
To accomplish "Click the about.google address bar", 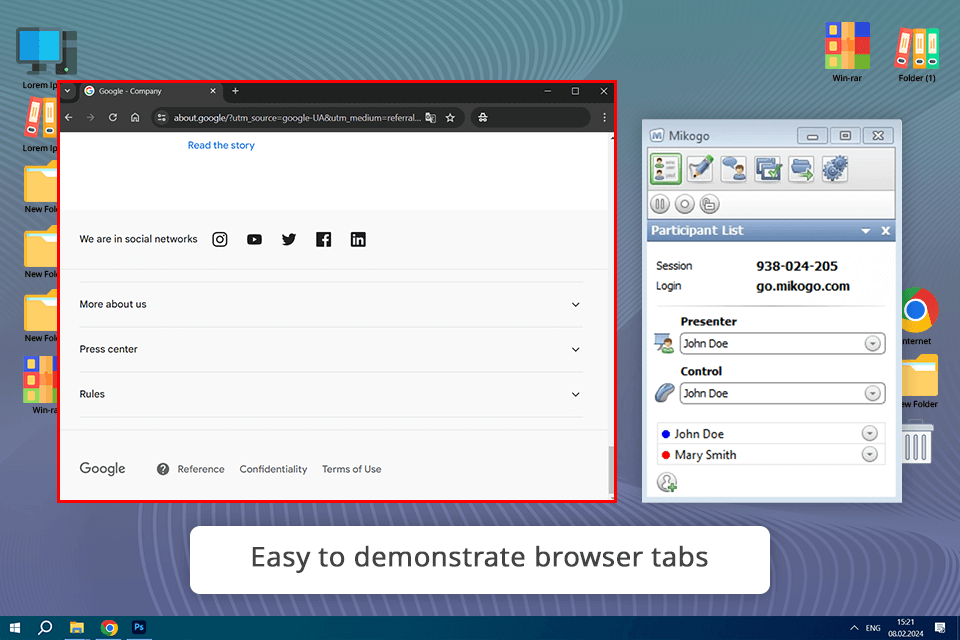I will tap(297, 118).
